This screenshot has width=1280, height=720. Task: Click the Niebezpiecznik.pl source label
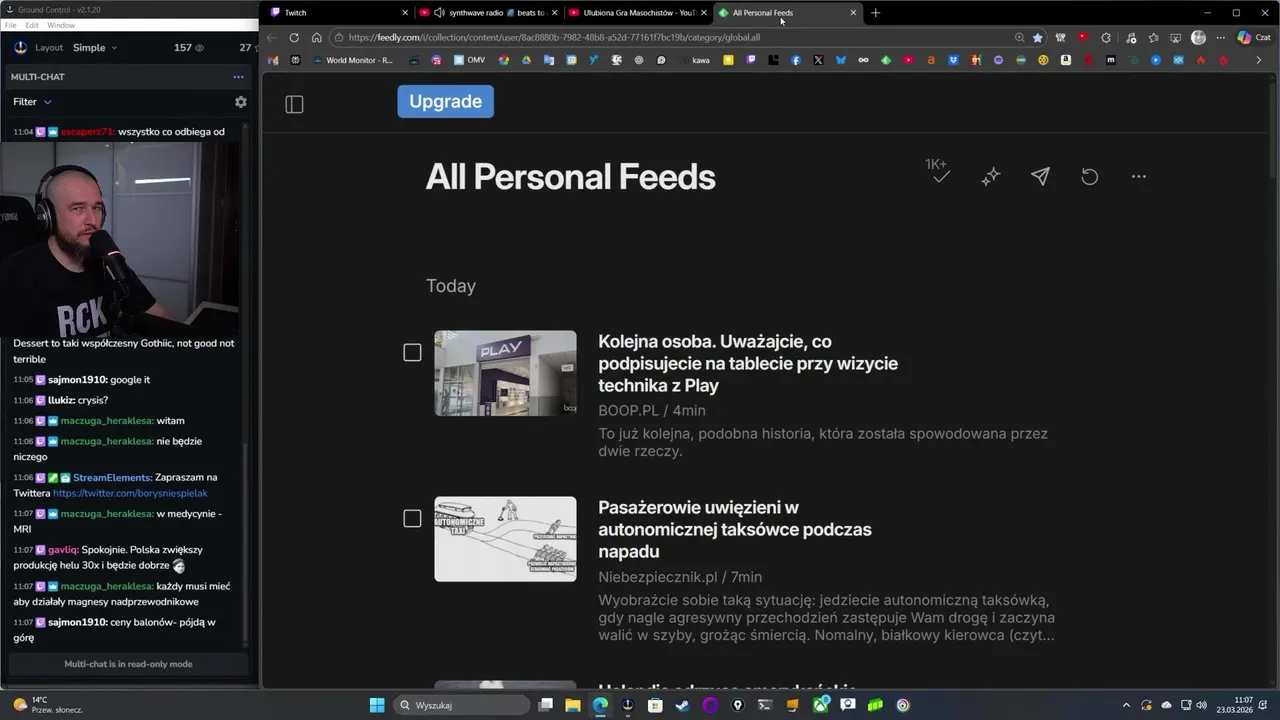pyautogui.click(x=658, y=577)
